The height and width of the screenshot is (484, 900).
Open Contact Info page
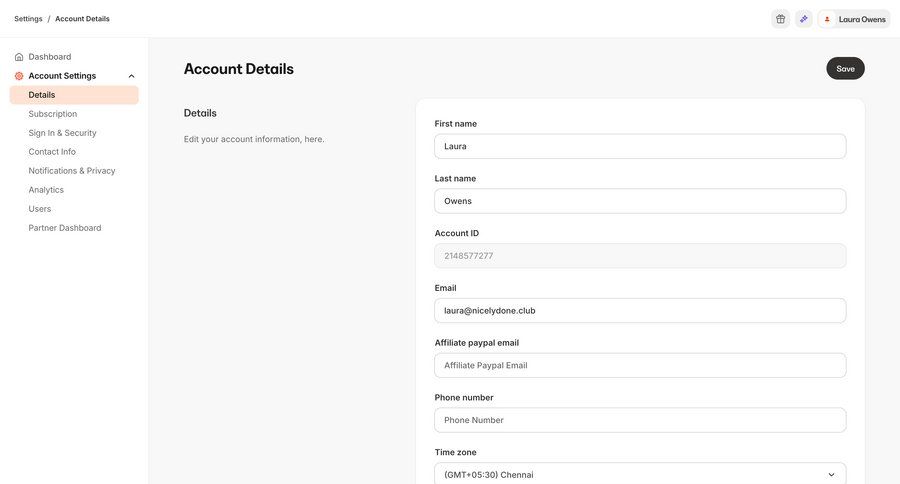(52, 152)
